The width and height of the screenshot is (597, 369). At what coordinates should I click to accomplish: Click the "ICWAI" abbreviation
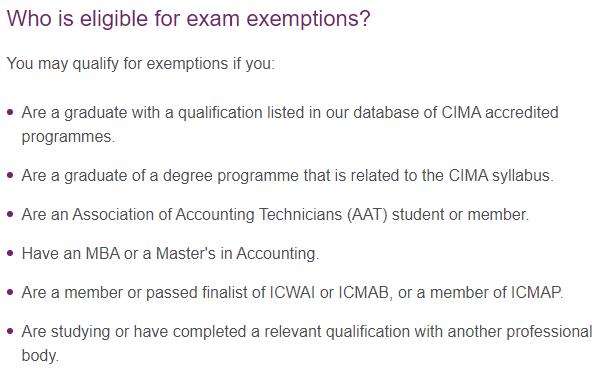pyautogui.click(x=292, y=292)
